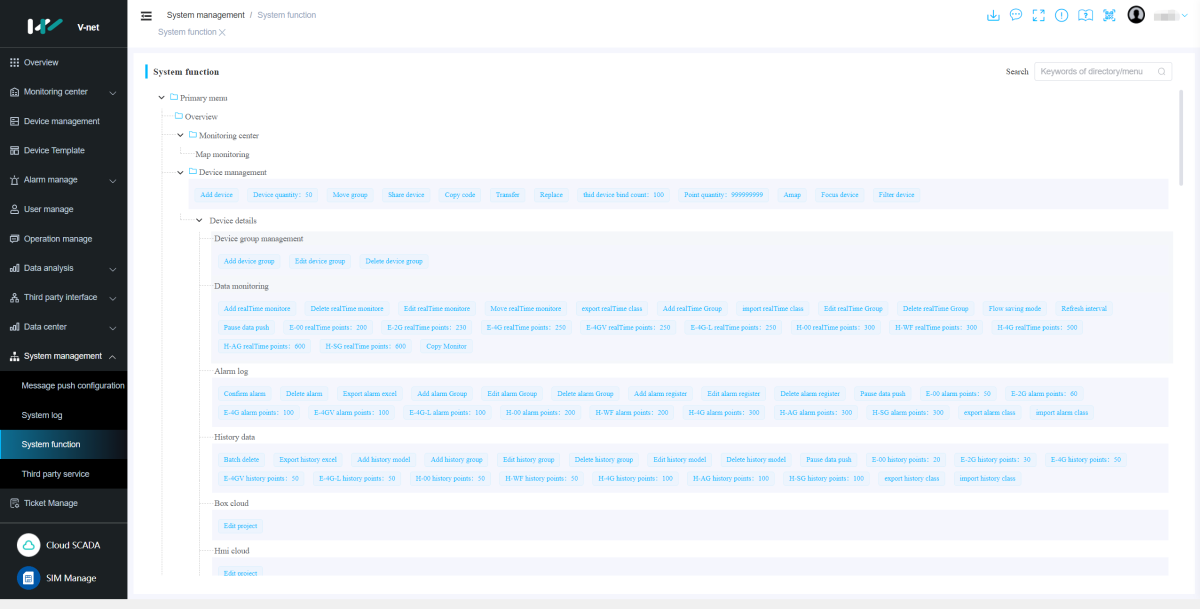The width and height of the screenshot is (1200, 609).
Task: Click the user avatar picture
Action: click(1136, 15)
